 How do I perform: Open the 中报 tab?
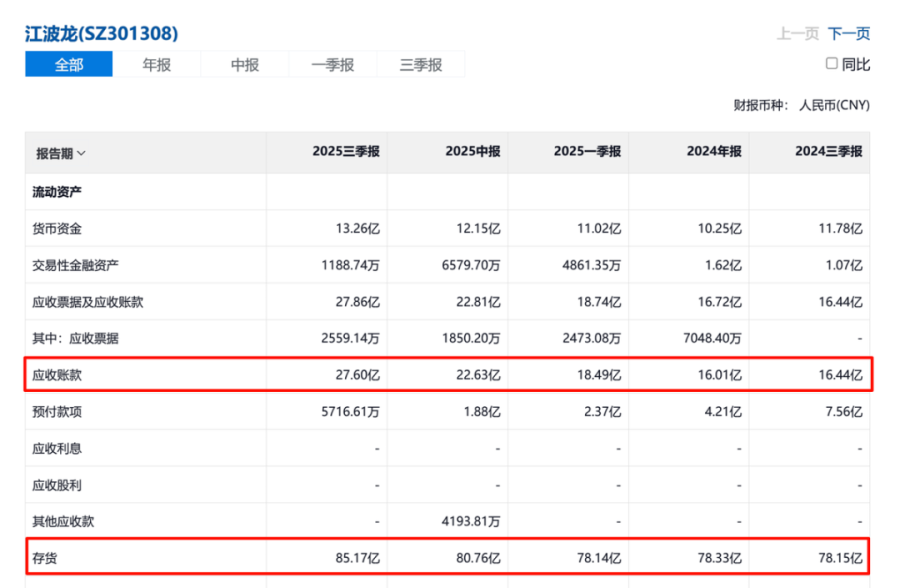(x=245, y=65)
